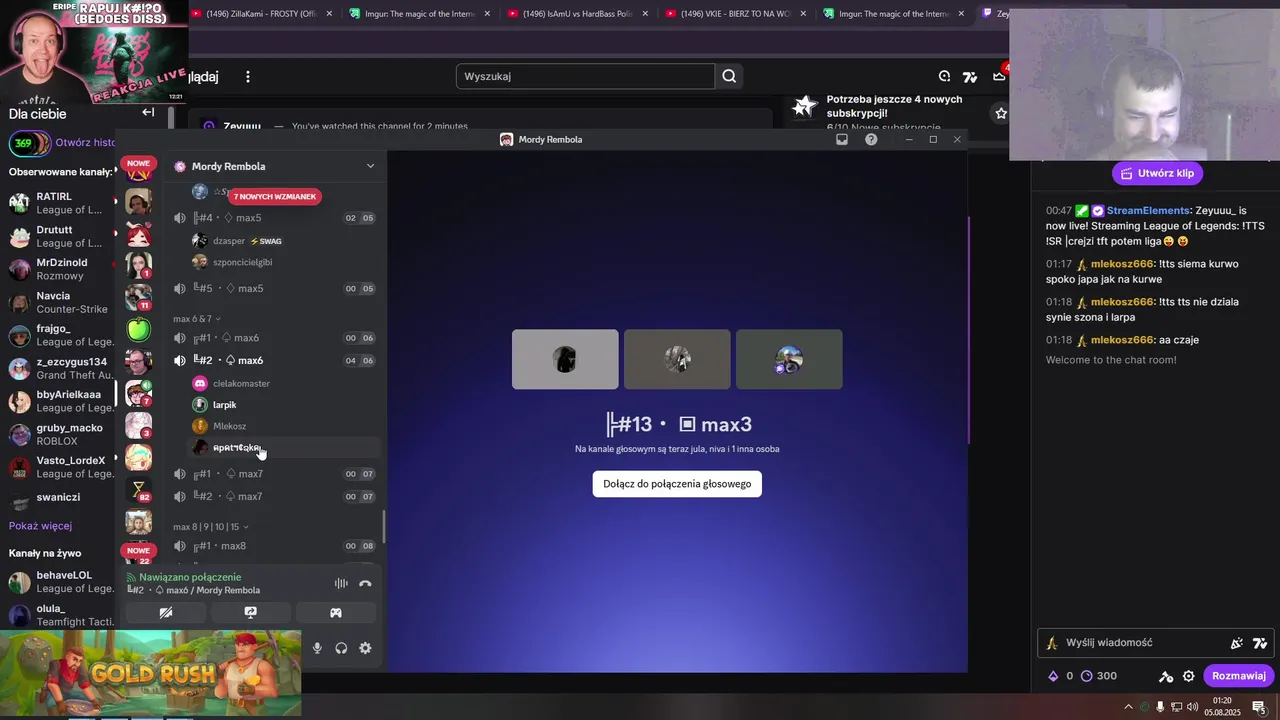This screenshot has width=1280, height=720.
Task: Show hidden system tray icons chevron
Action: pyautogui.click(x=1129, y=707)
